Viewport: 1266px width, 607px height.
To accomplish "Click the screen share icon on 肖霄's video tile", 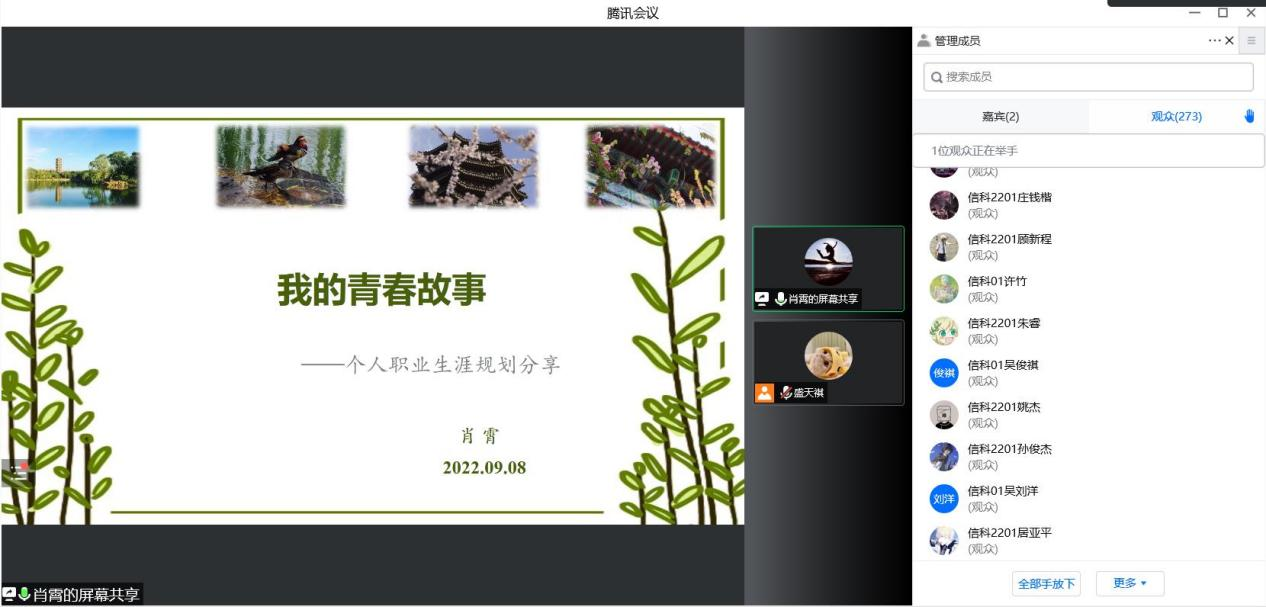I will point(762,299).
